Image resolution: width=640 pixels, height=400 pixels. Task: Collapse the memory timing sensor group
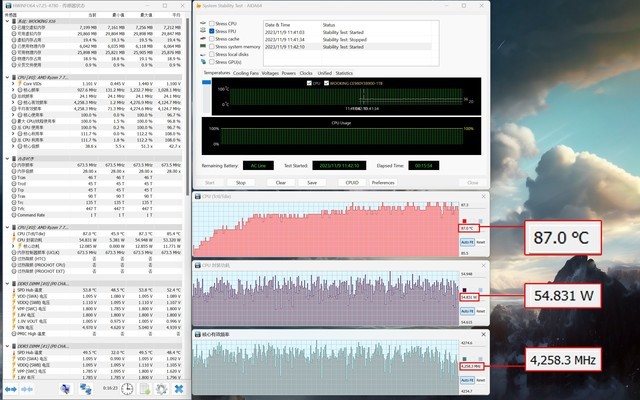point(9,160)
